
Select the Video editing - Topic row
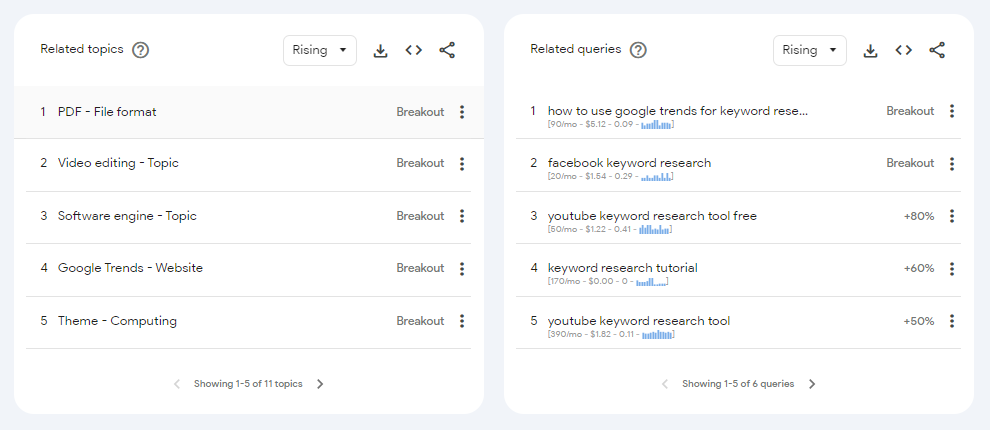tap(118, 163)
